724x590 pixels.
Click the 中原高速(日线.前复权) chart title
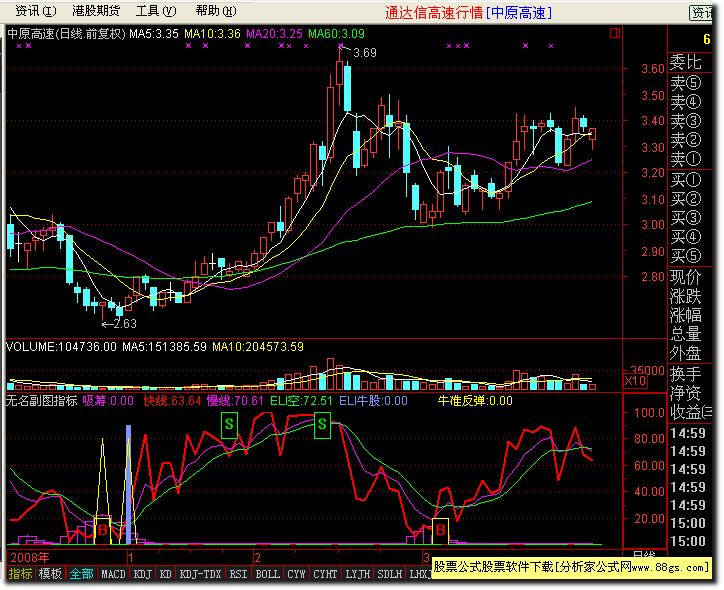66,34
